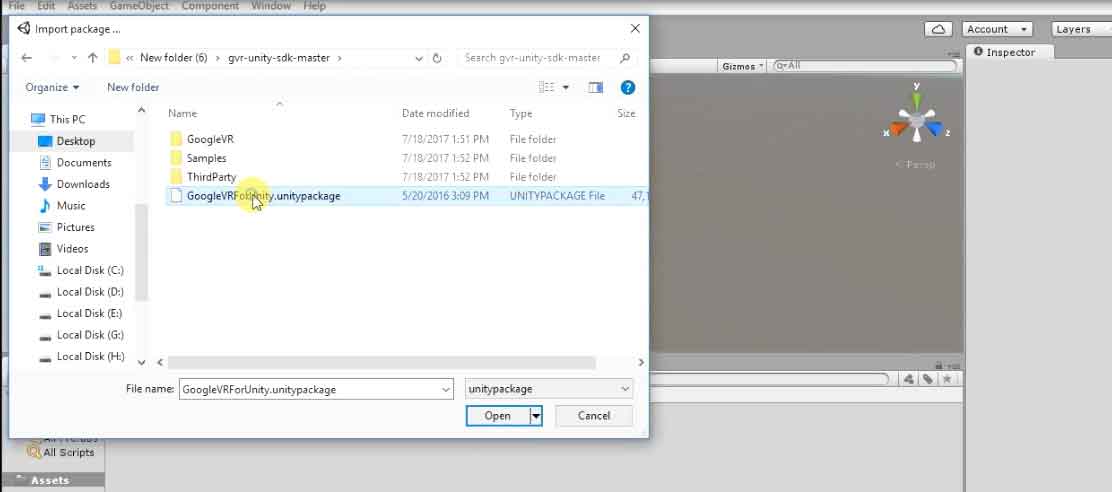Create a New folder
This screenshot has height=492, width=1112.
point(133,87)
